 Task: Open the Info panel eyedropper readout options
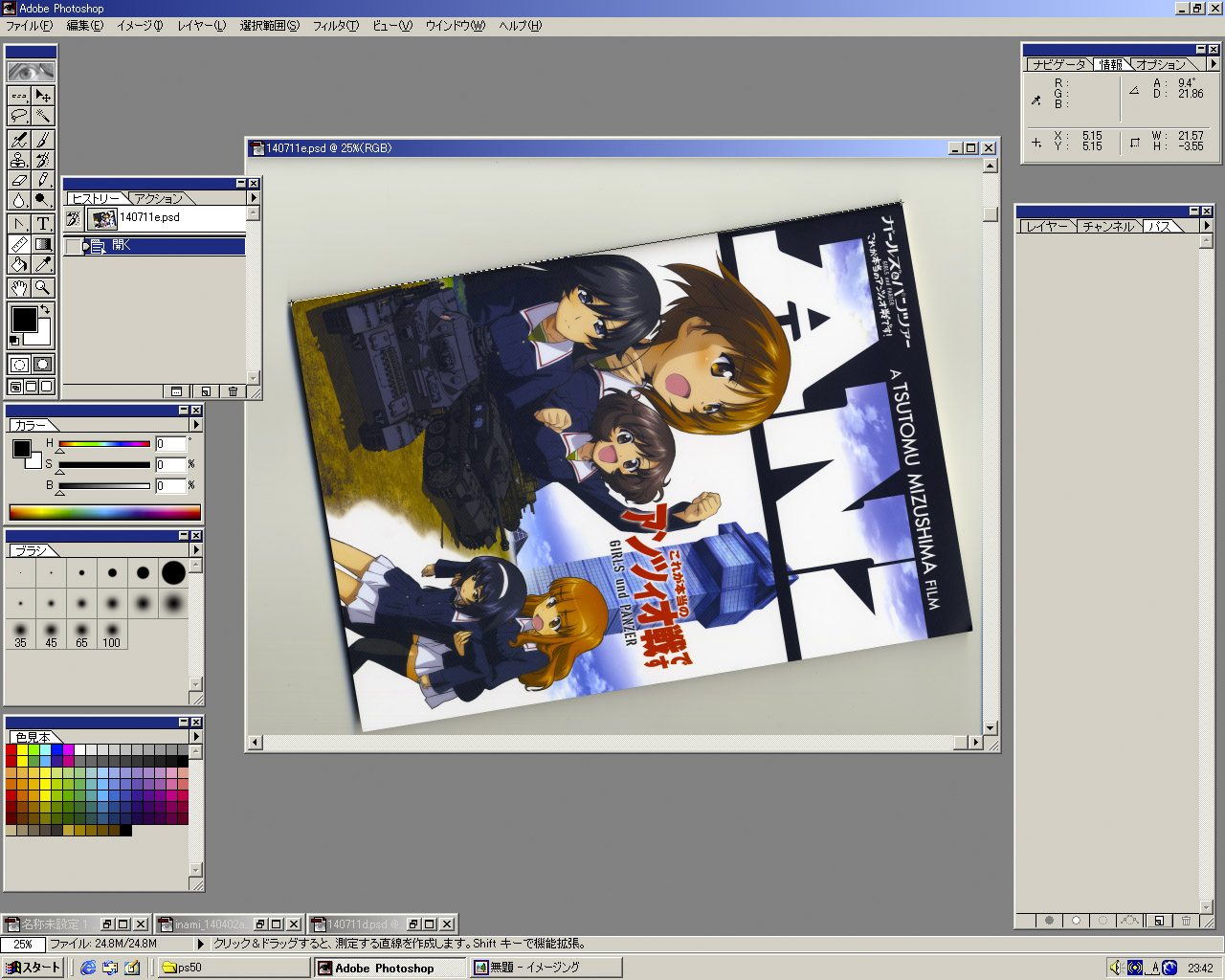click(x=1036, y=100)
